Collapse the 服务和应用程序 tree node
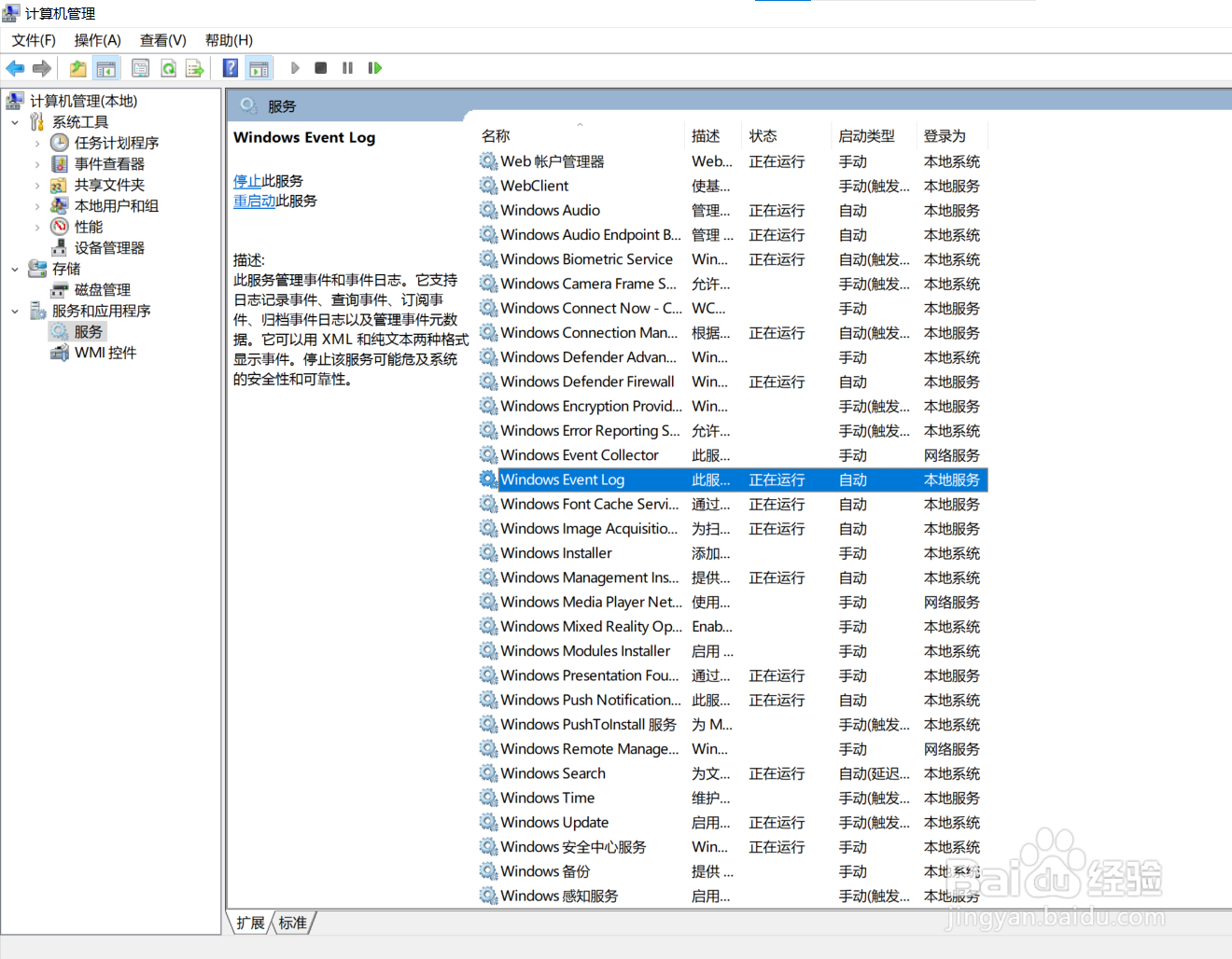The height and width of the screenshot is (959, 1232). pyautogui.click(x=15, y=312)
